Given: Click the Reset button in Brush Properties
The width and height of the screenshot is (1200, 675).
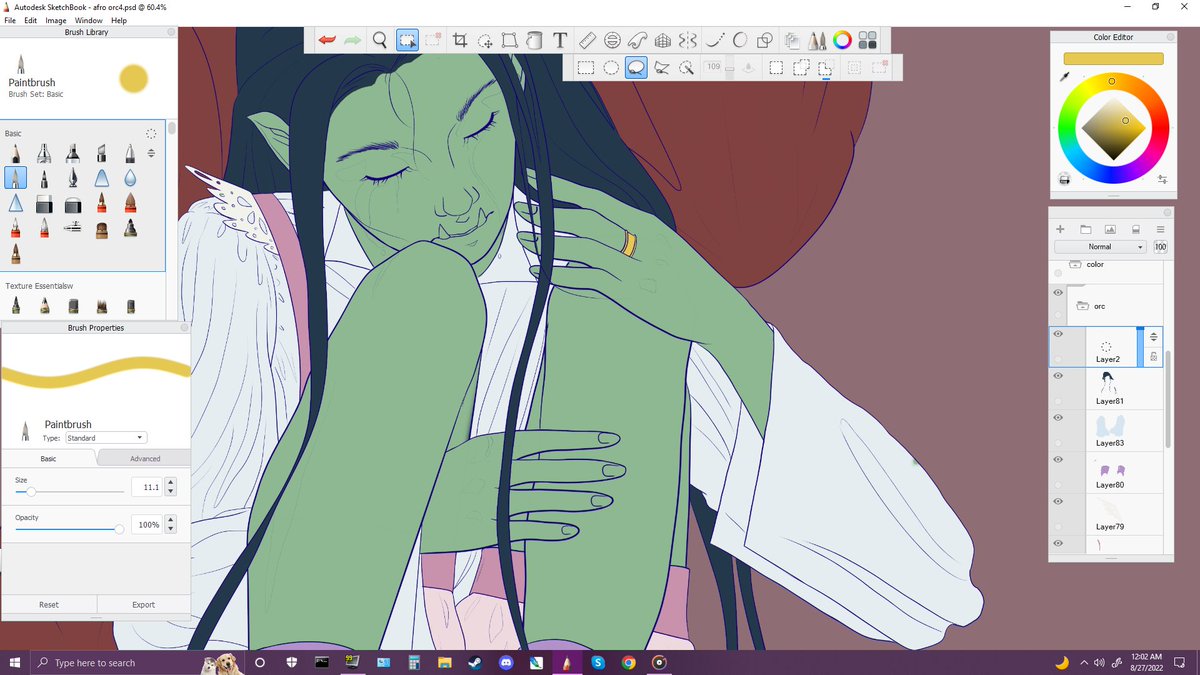Looking at the screenshot, I should tap(48, 605).
